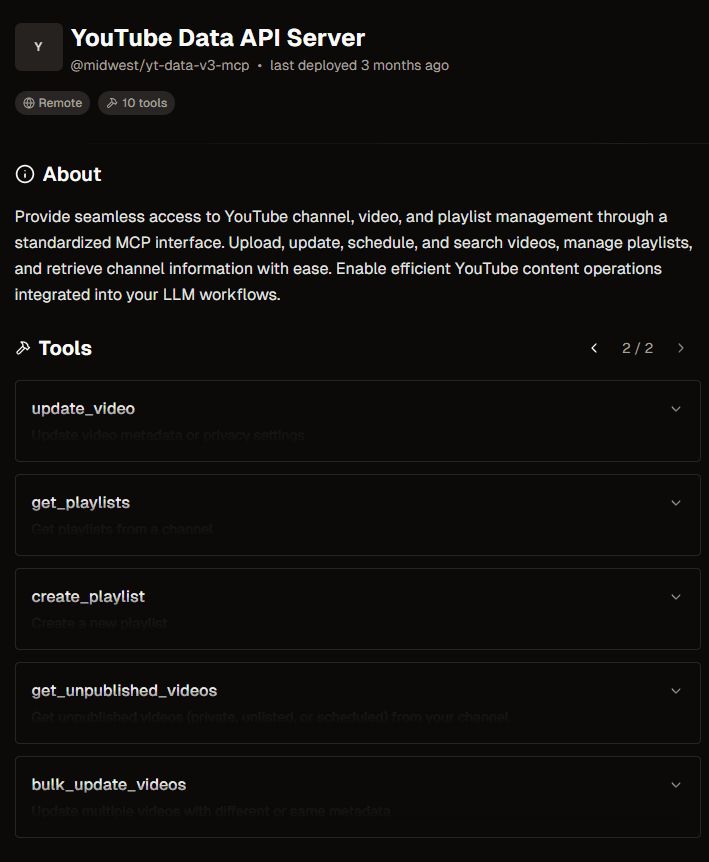Click the globe icon in Remote badge
Screen dimensions: 709x862
pyautogui.click(x=29, y=103)
